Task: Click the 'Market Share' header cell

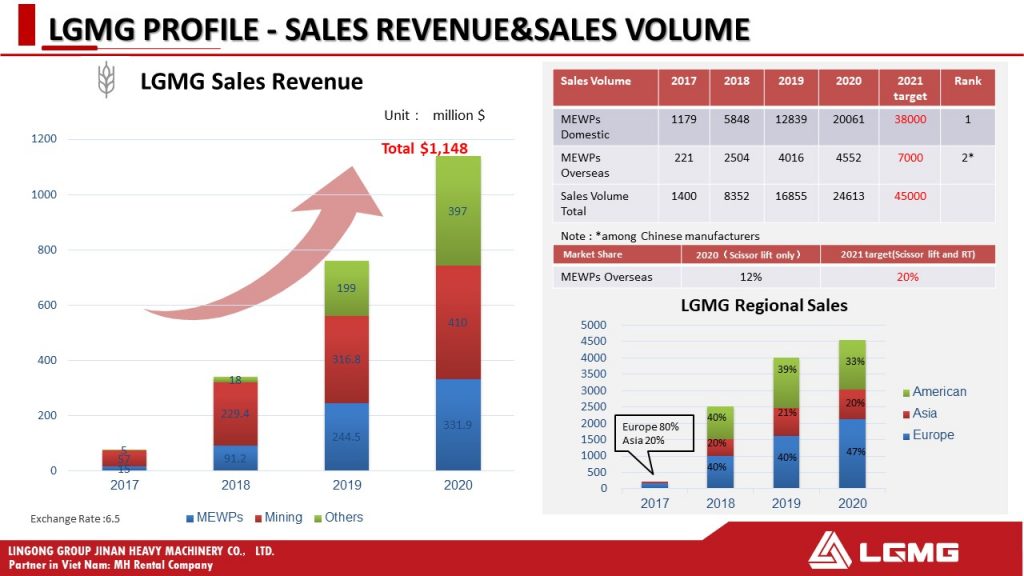Action: pyautogui.click(x=617, y=255)
